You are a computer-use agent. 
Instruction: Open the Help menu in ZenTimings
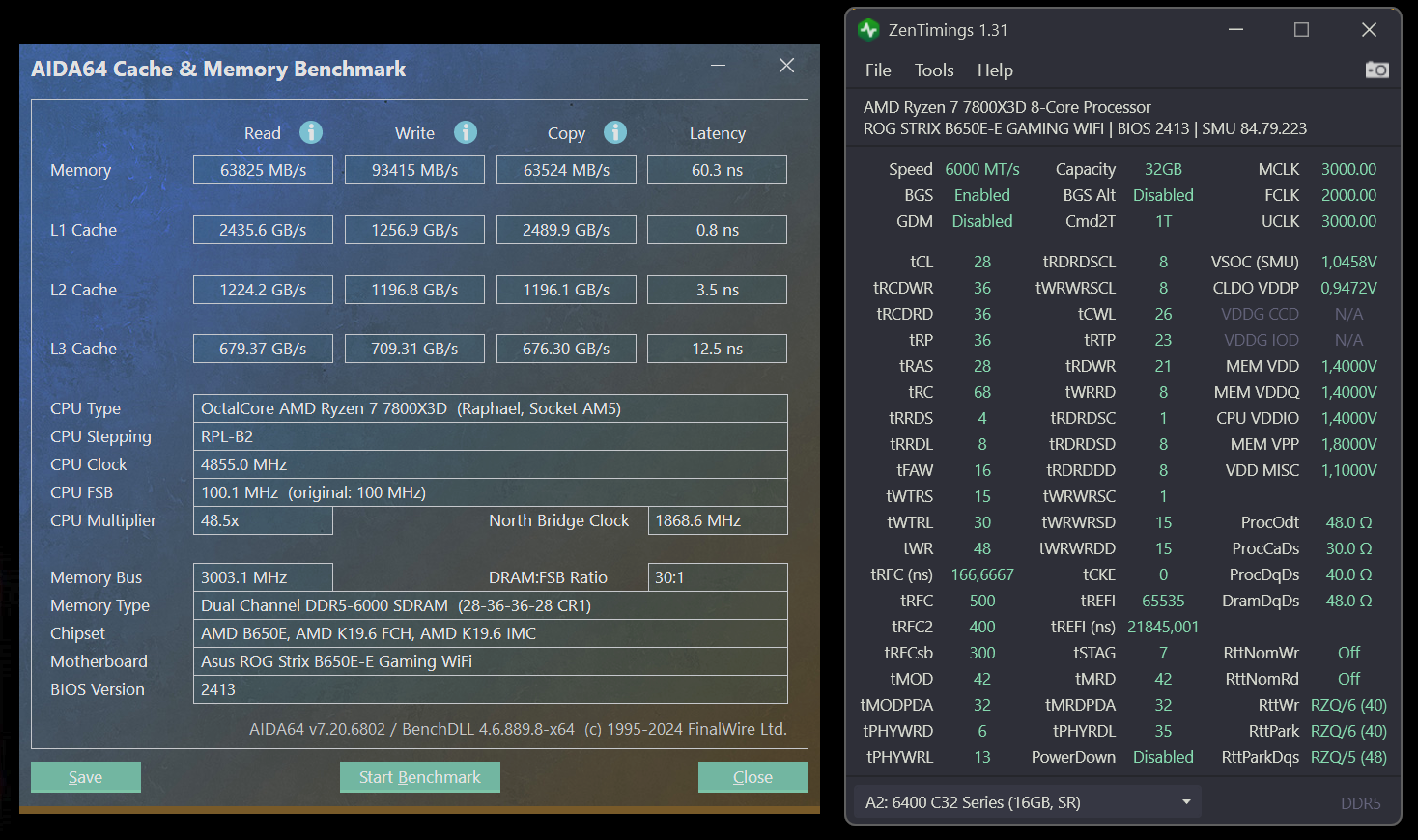[x=995, y=70]
